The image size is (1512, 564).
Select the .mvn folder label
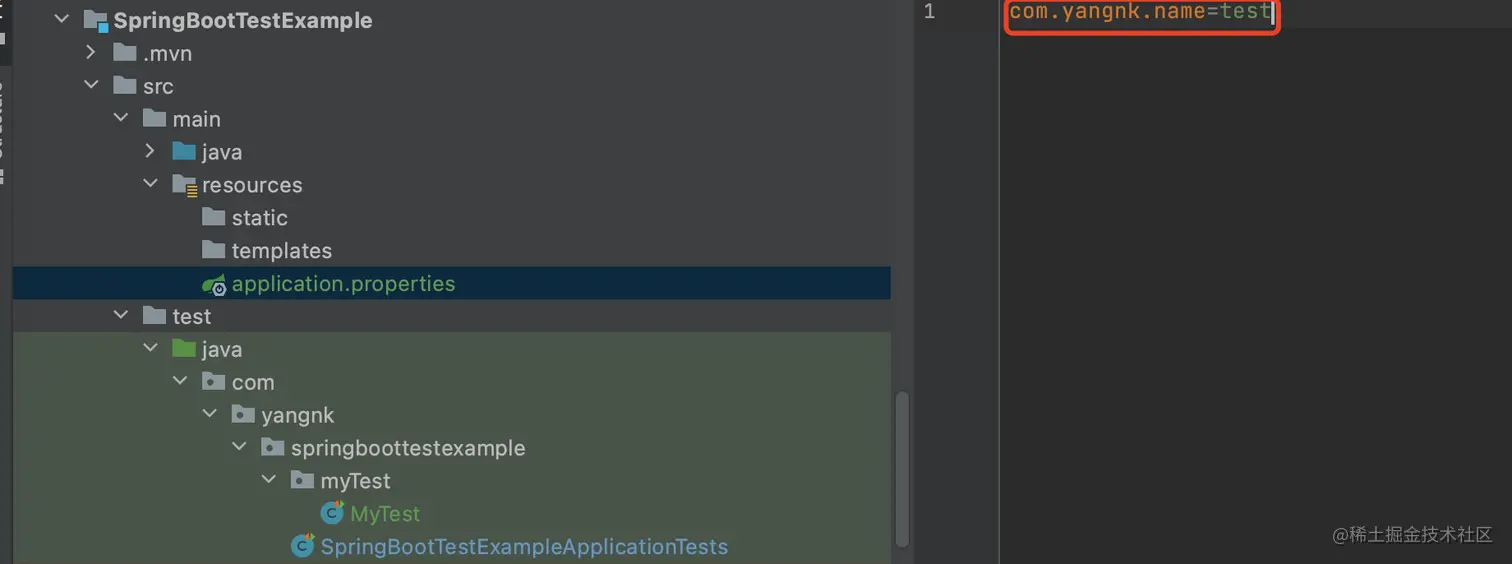click(167, 53)
